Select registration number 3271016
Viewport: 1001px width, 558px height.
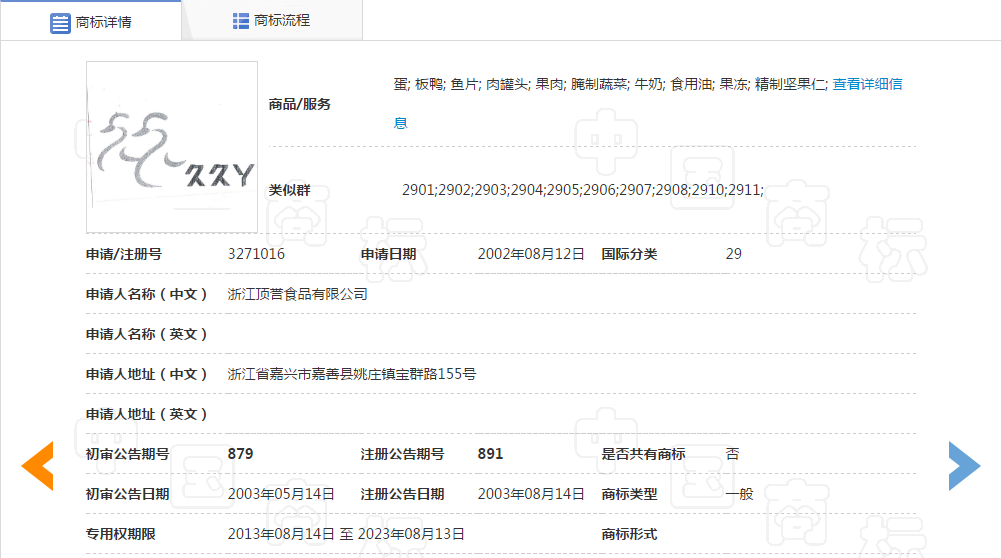pos(256,254)
